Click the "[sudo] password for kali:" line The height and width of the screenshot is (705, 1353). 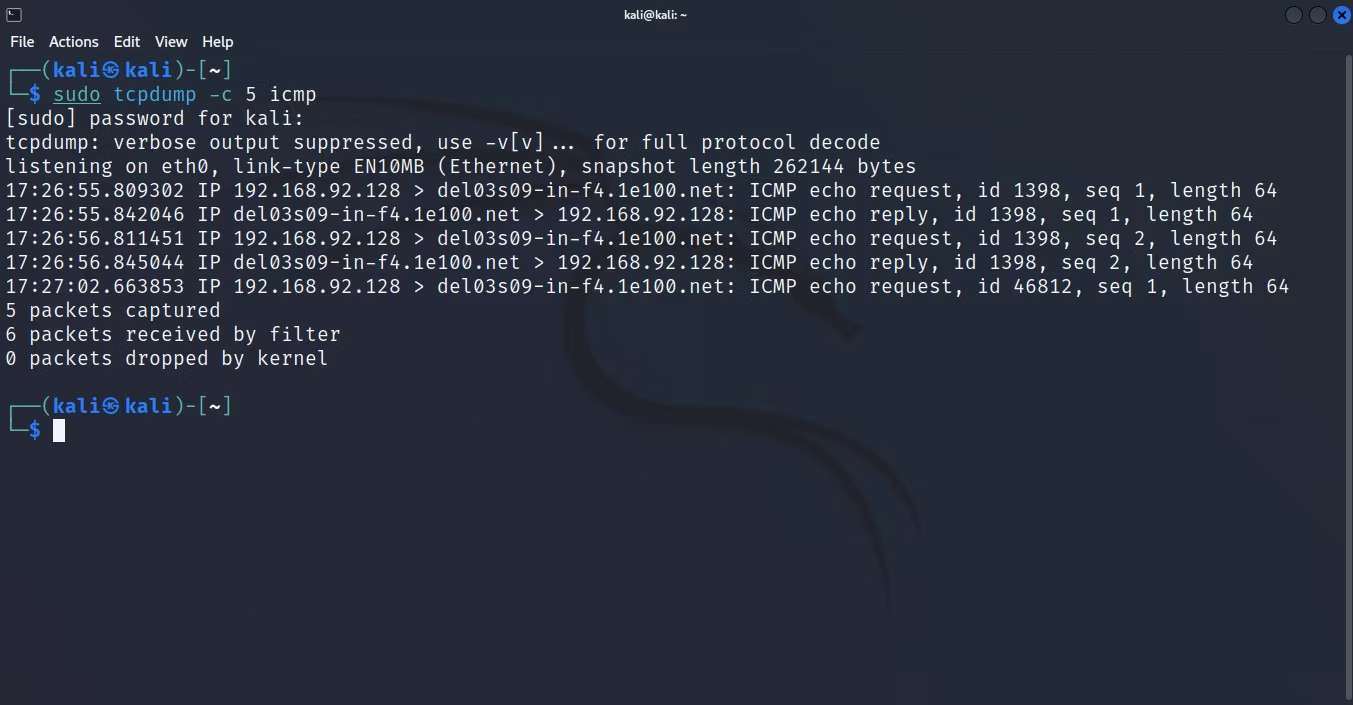154,119
